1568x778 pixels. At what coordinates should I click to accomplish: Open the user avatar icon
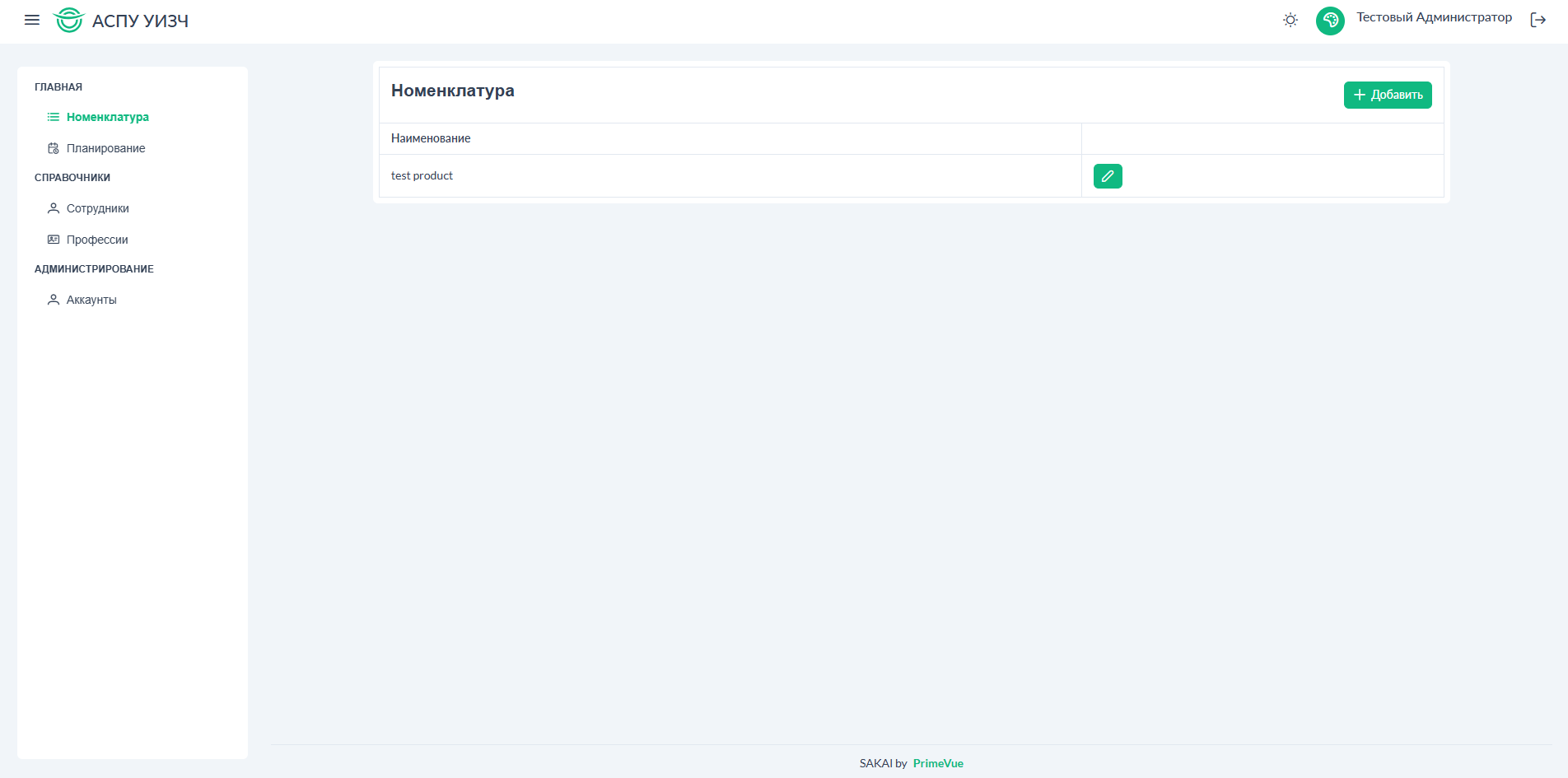click(1329, 21)
